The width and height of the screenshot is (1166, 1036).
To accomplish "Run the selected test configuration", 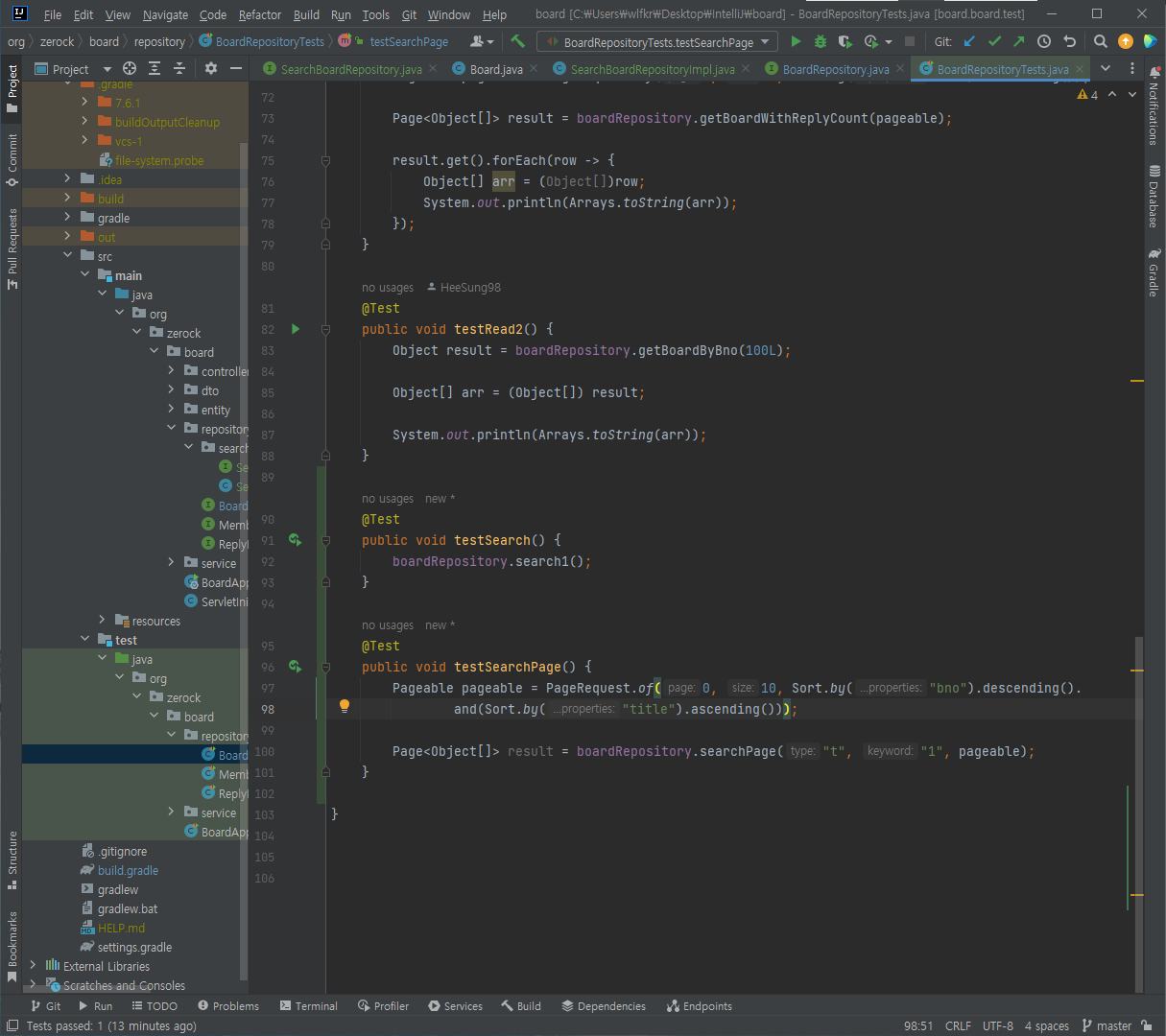I will (x=796, y=41).
